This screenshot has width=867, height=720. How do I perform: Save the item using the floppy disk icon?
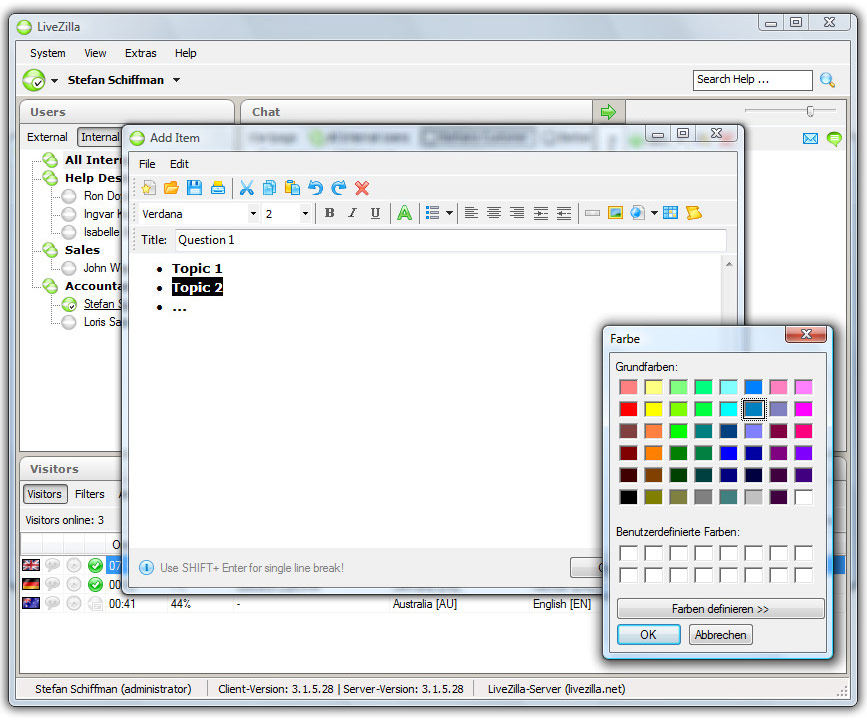(194, 188)
